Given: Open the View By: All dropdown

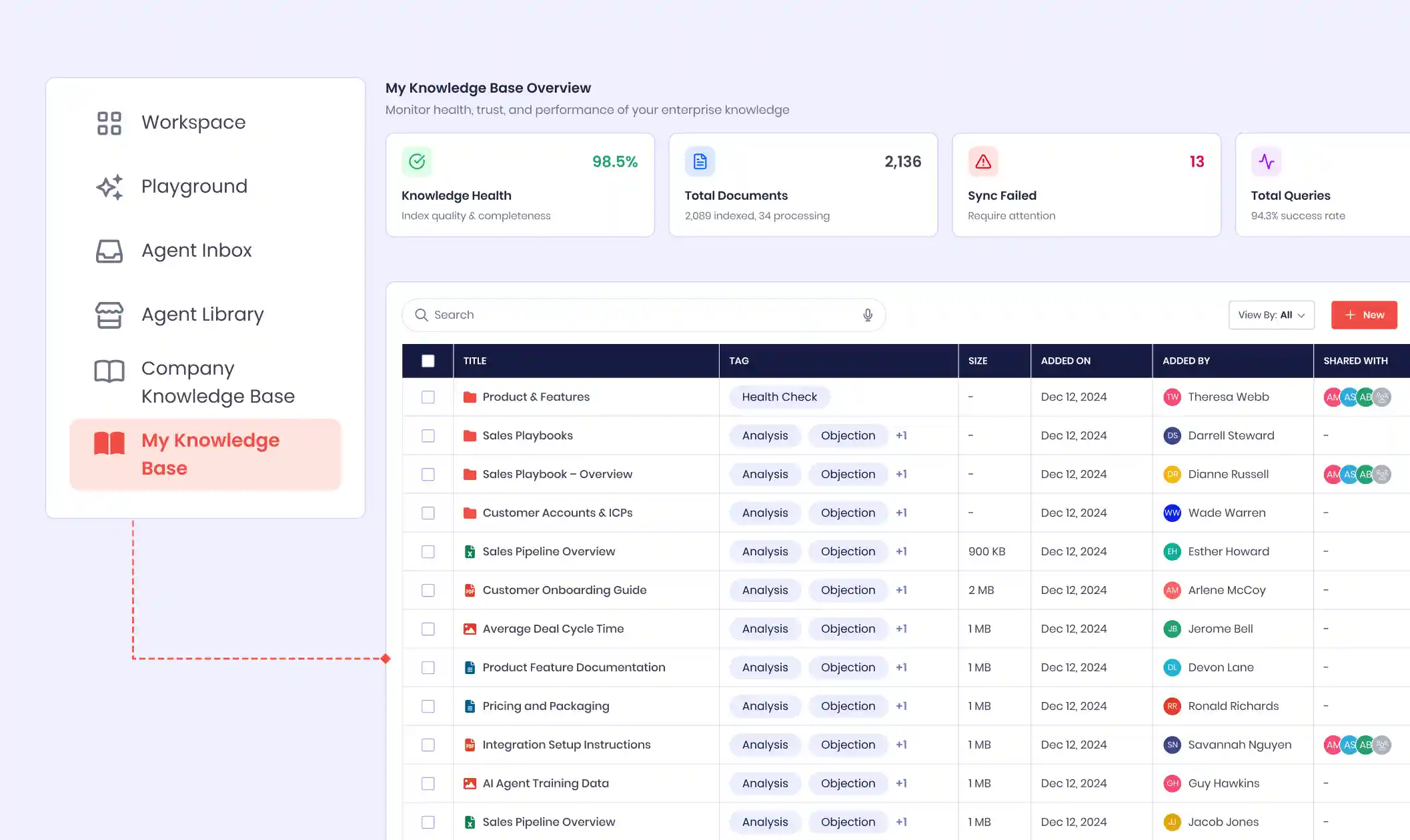Looking at the screenshot, I should [1271, 315].
